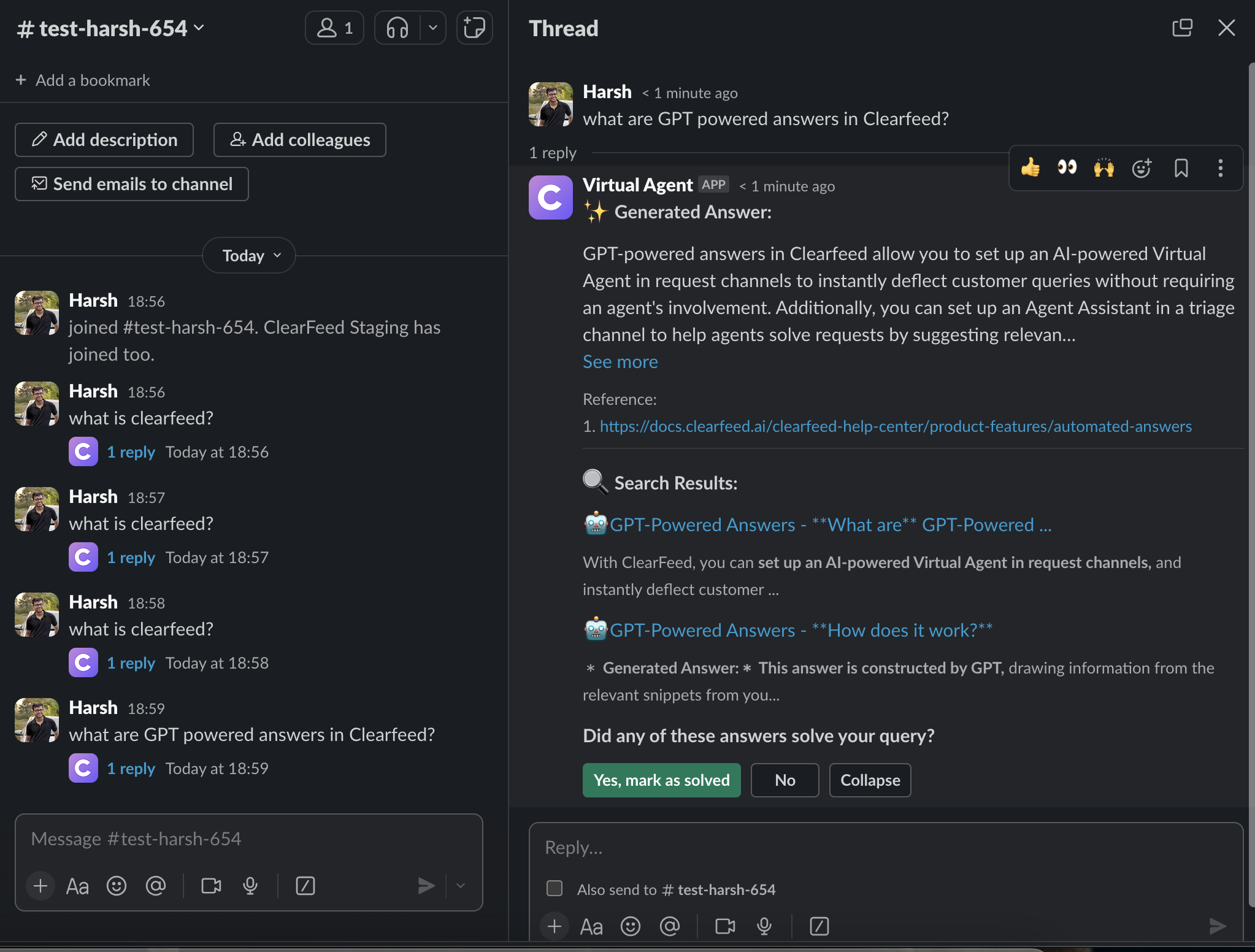The height and width of the screenshot is (952, 1255).
Task: Open the canvas icon in channel header
Action: 474,28
